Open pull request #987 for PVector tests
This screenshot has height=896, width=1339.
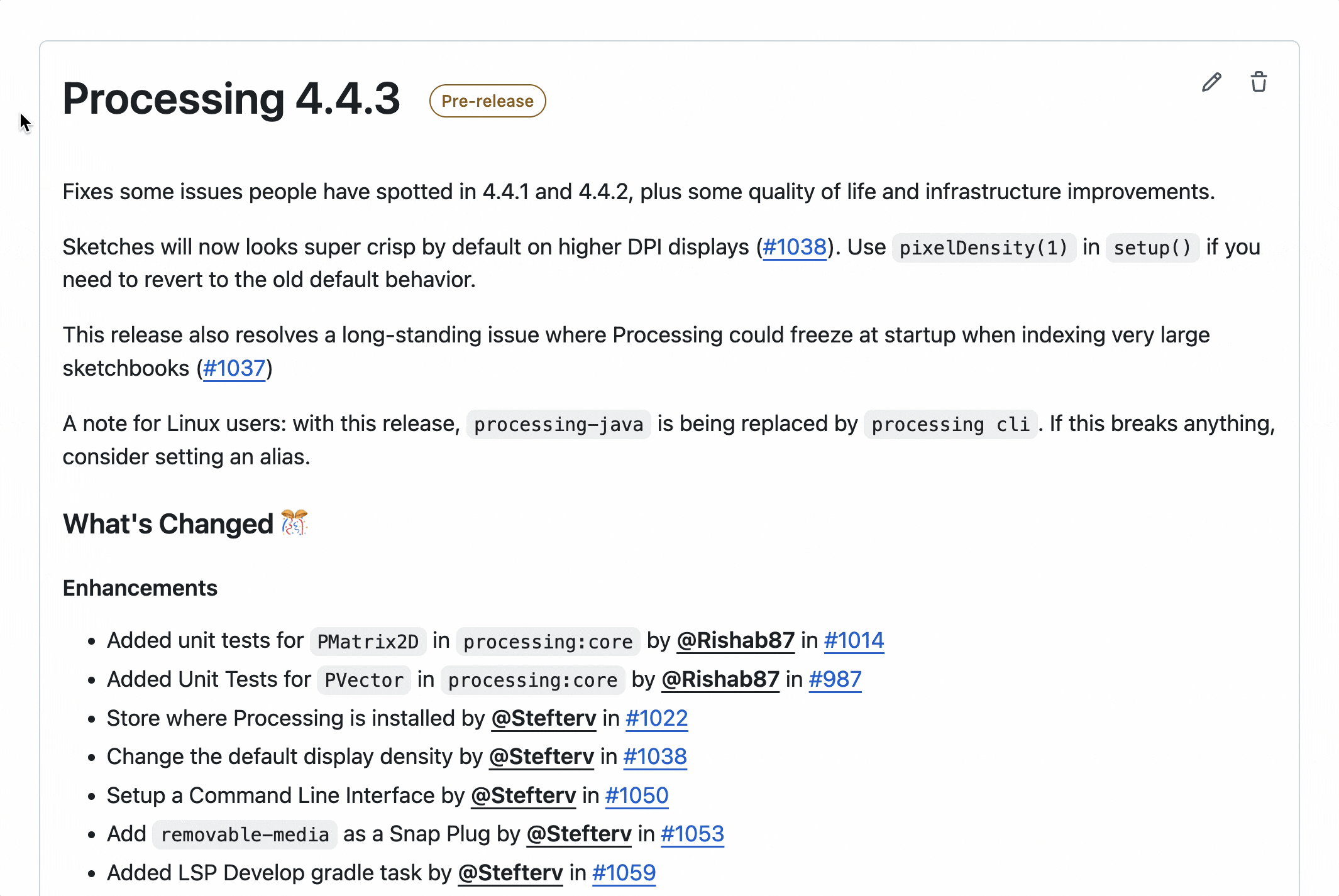click(x=835, y=679)
